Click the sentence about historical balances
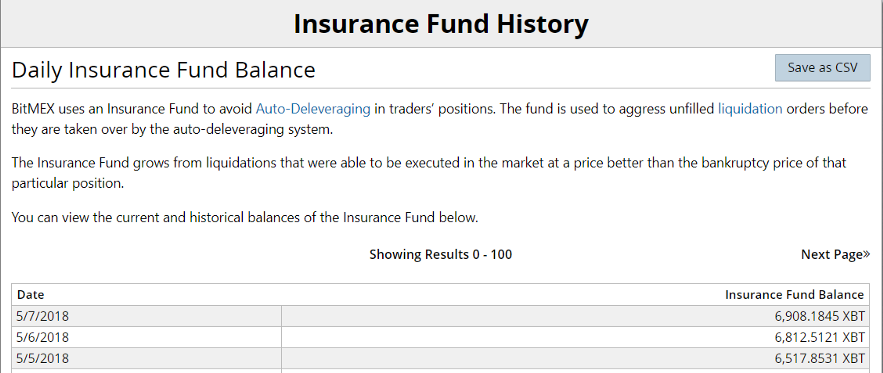 245,217
